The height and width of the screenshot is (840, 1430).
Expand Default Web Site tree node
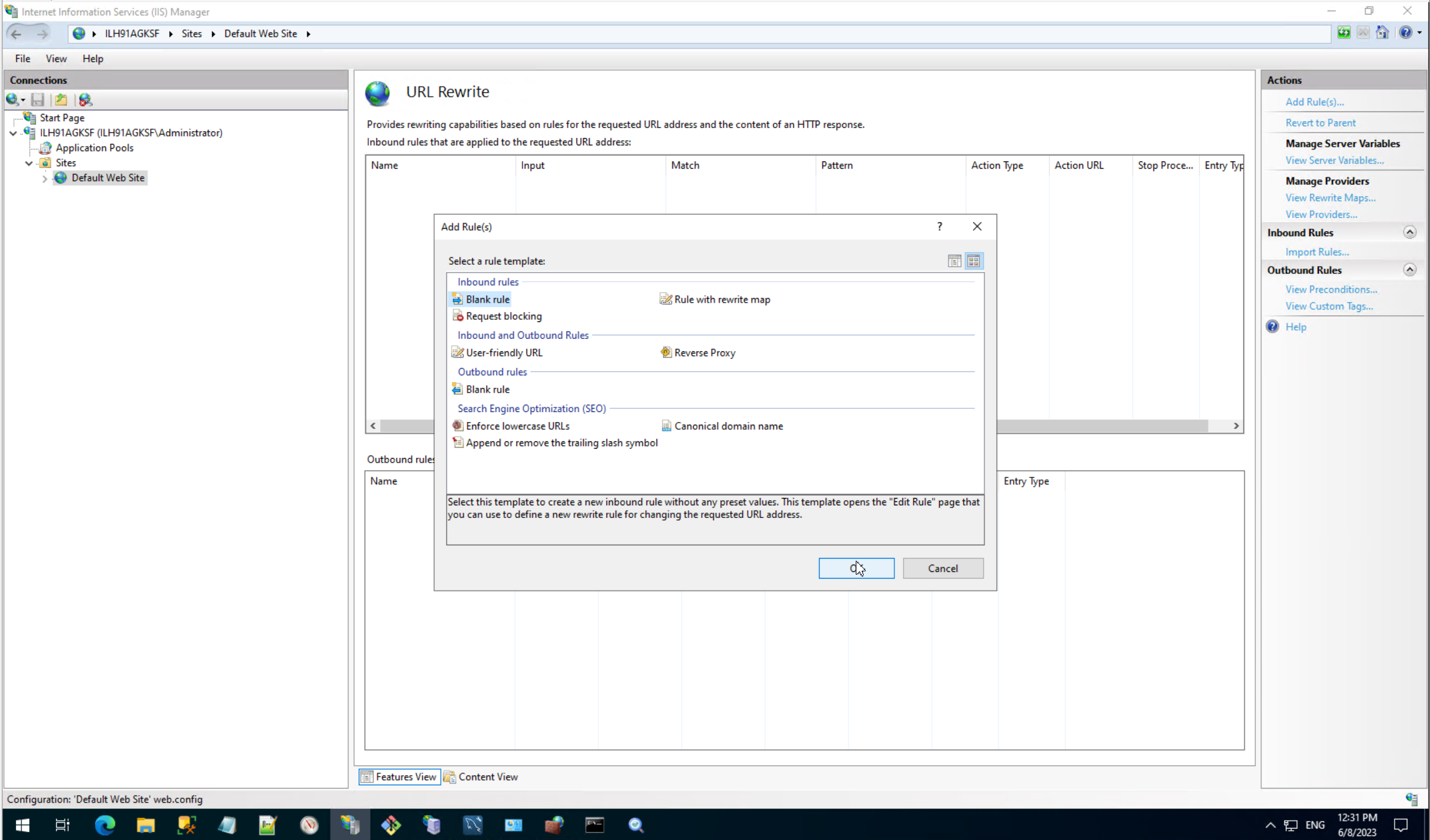click(x=45, y=178)
